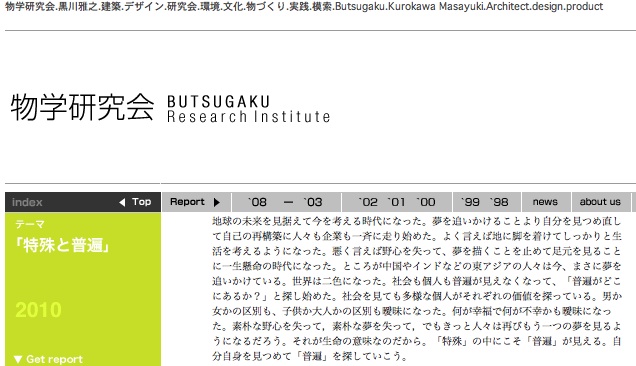Click the down triangle before Get report

click(17, 359)
